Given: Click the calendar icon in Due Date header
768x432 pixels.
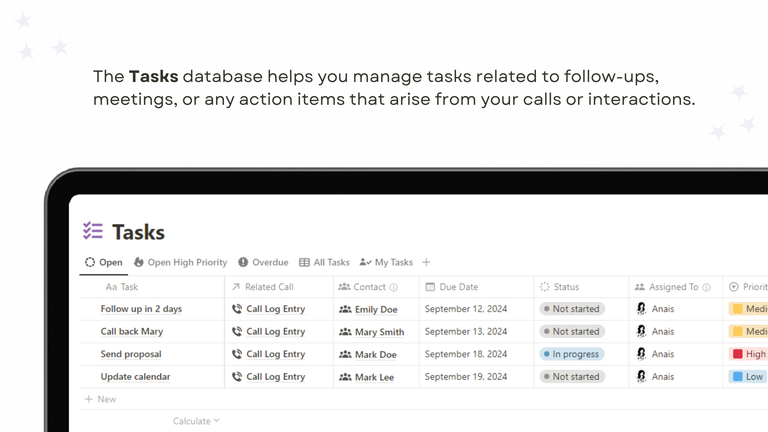Looking at the screenshot, I should [430, 287].
